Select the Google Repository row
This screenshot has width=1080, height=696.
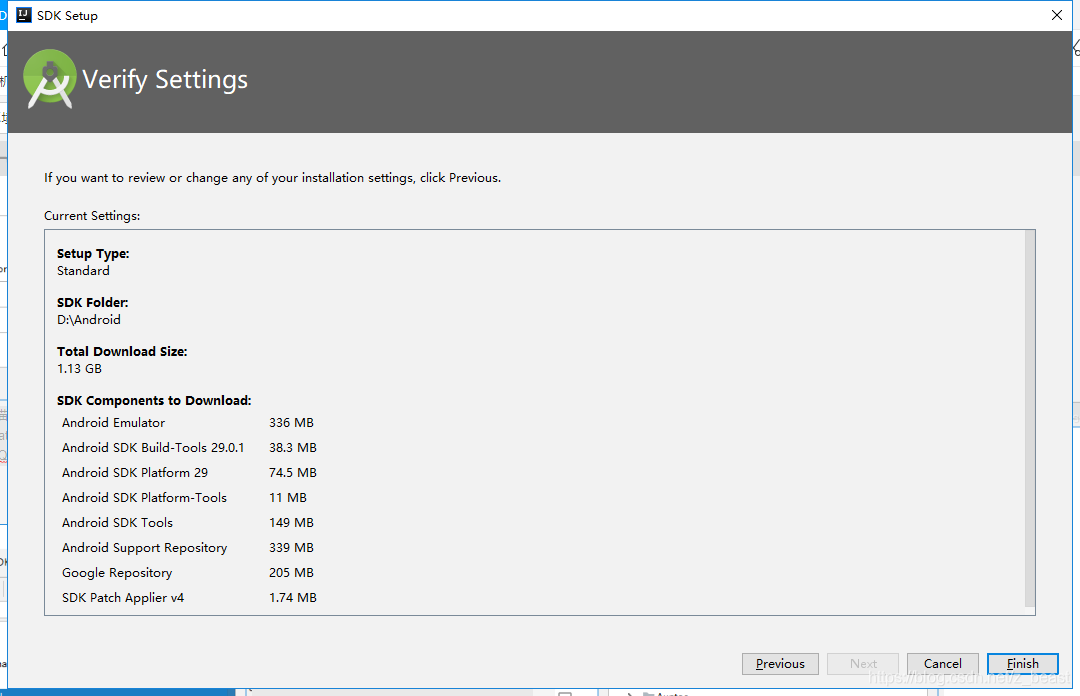tap(189, 573)
